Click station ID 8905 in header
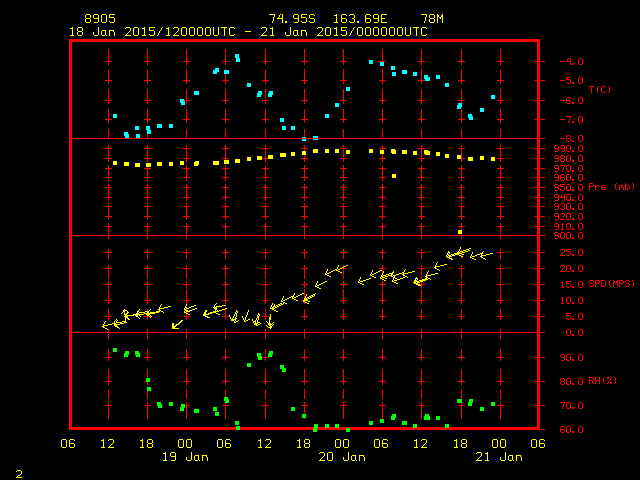 pos(100,19)
